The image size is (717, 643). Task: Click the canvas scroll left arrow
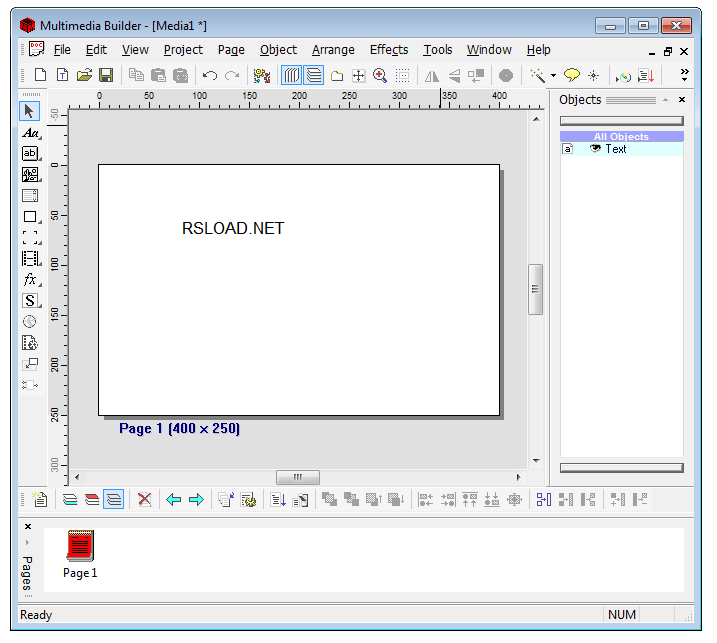[77, 477]
